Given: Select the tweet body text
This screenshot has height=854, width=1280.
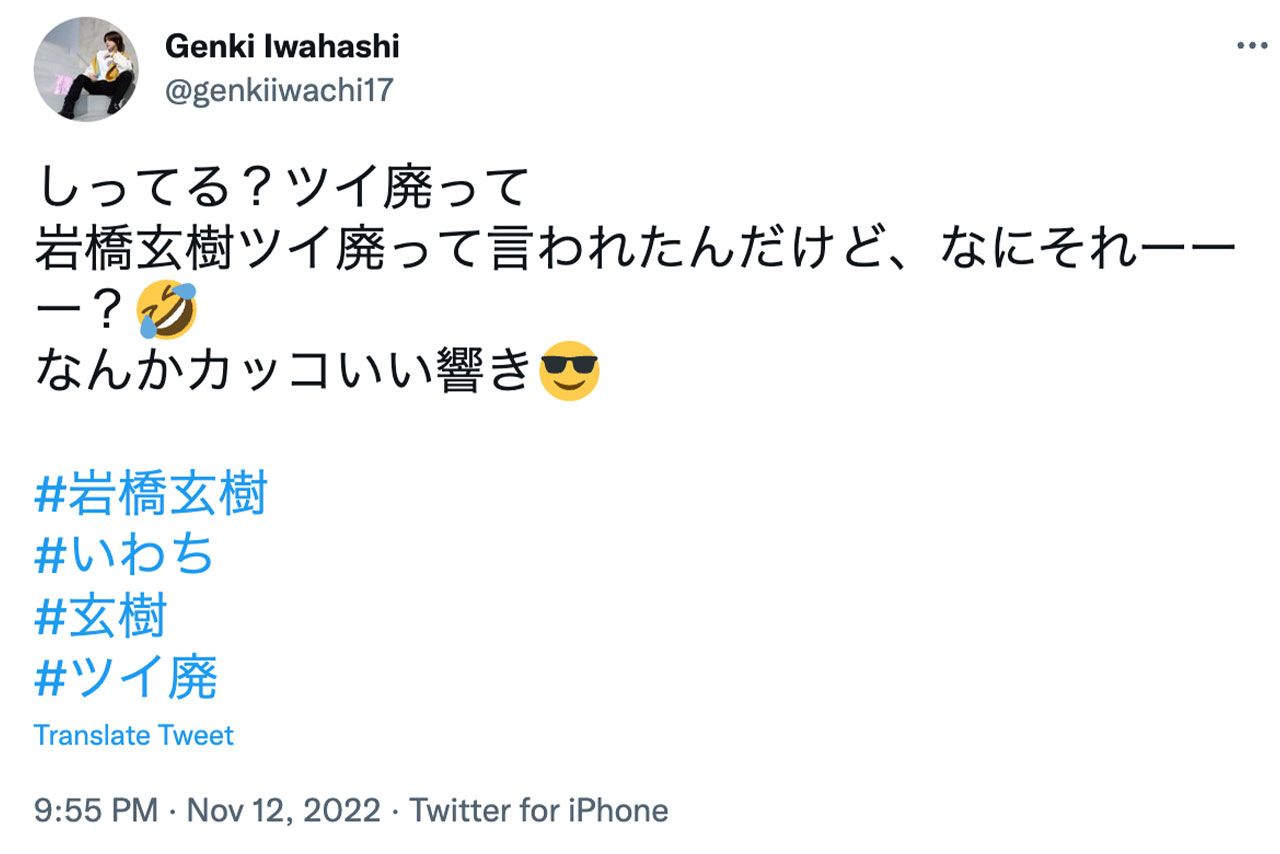Looking at the screenshot, I should coord(400,250).
